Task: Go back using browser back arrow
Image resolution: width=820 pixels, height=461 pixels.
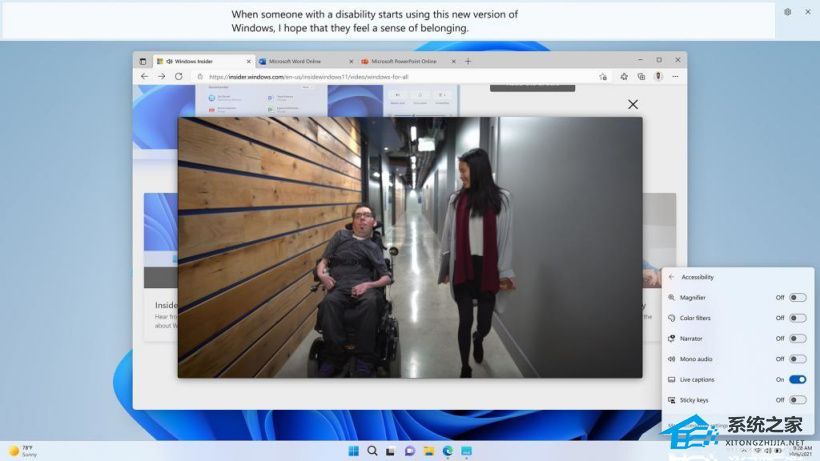Action: click(144, 76)
